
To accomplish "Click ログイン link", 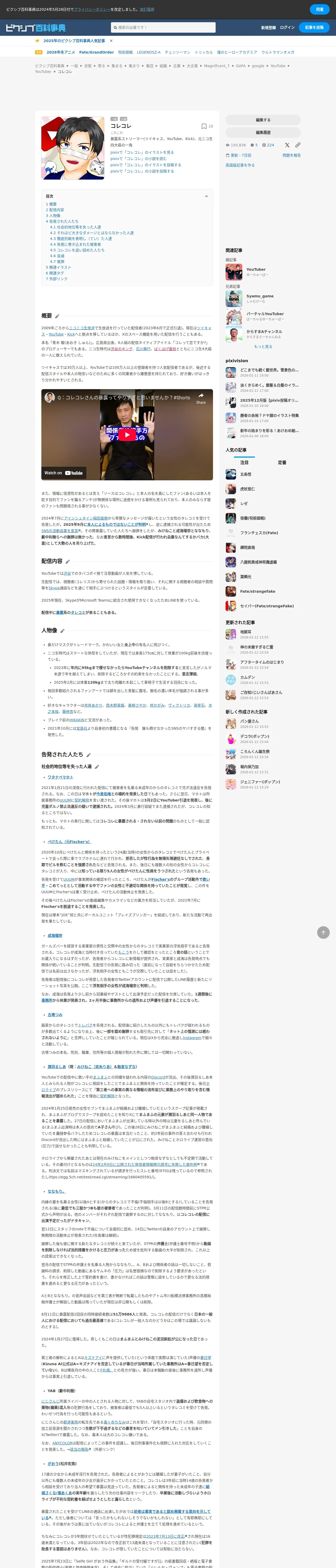I will (x=287, y=27).
